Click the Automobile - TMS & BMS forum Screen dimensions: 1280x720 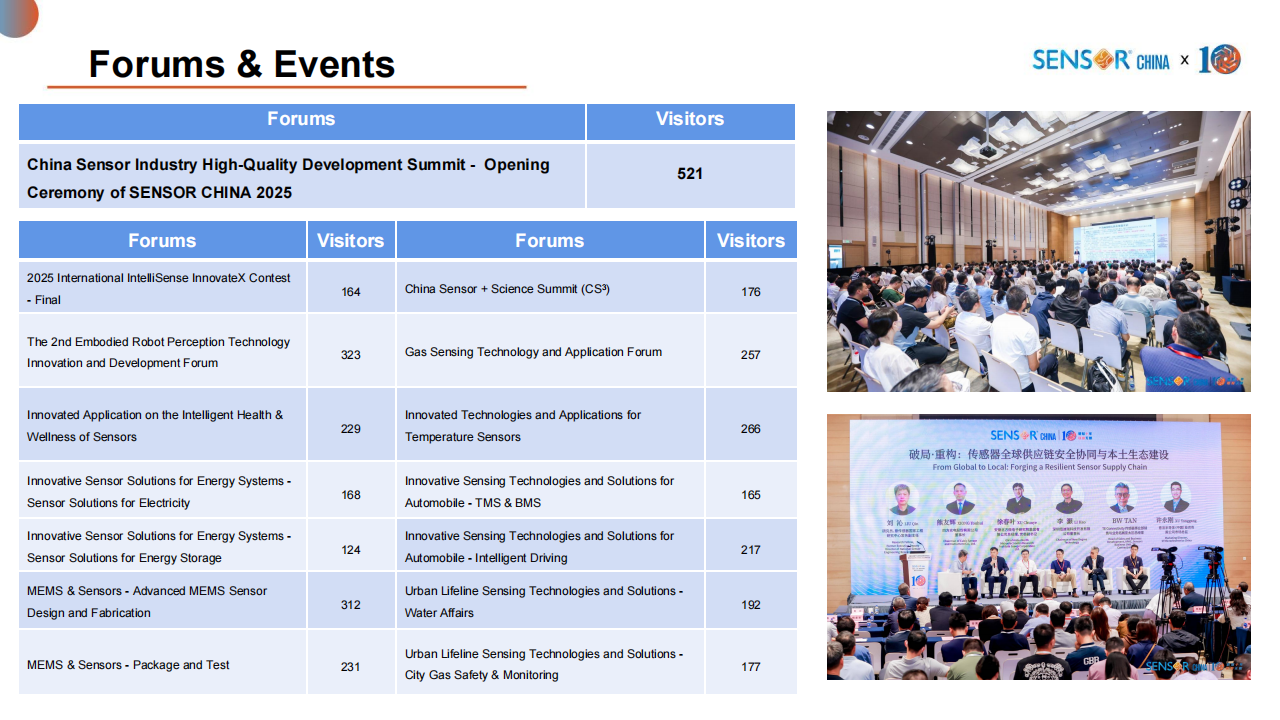(x=539, y=492)
